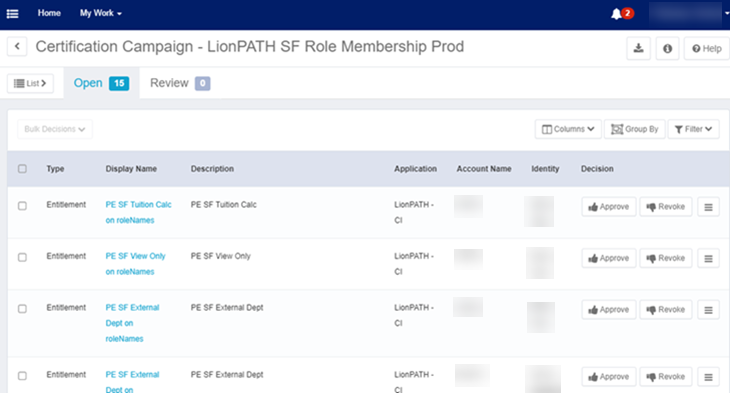Click the campaign title heading
Image resolution: width=730 pixels, height=393 pixels.
pyautogui.click(x=250, y=47)
